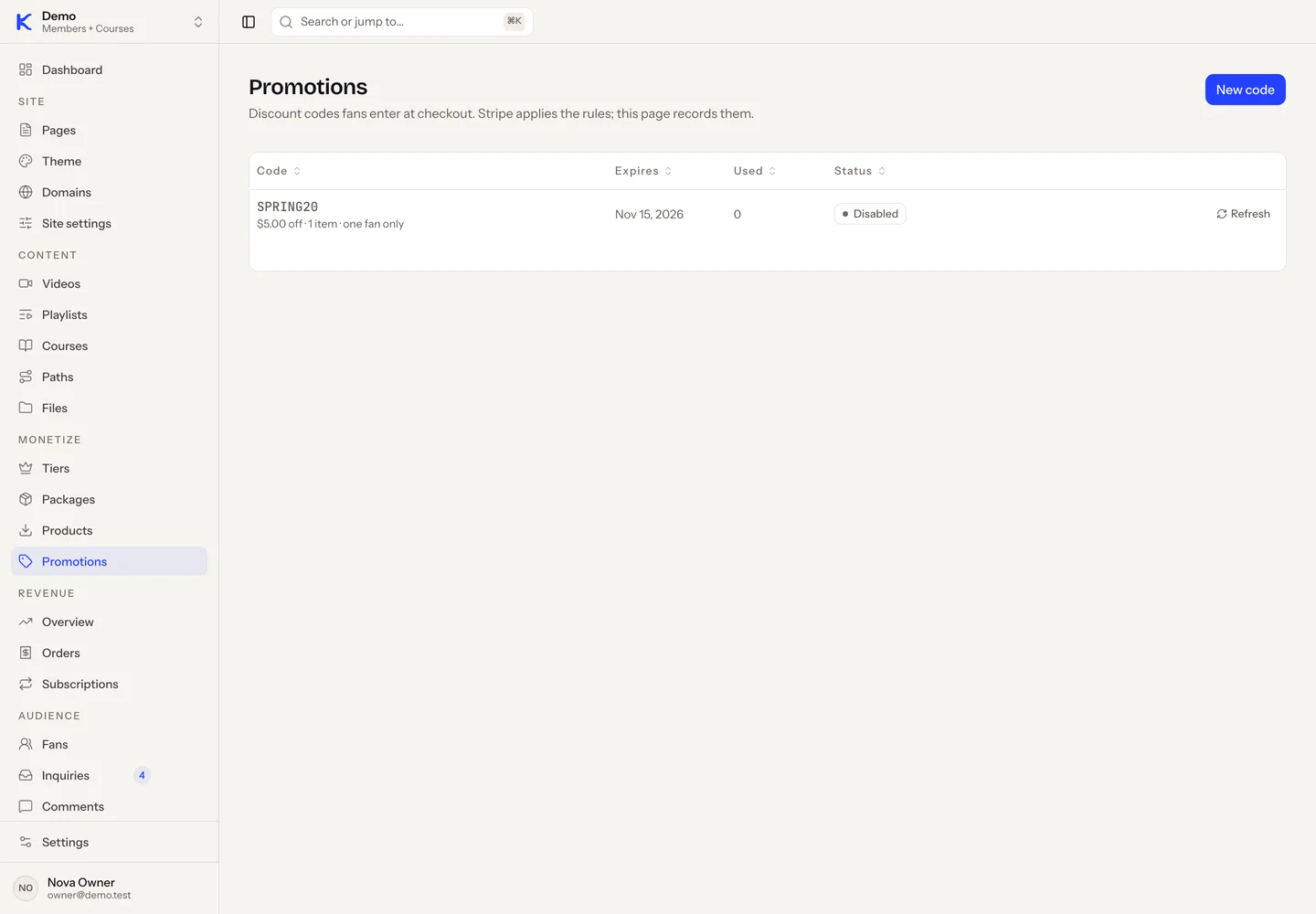The width and height of the screenshot is (1316, 914).
Task: Click the Orders receipt icon
Action: [x=26, y=653]
